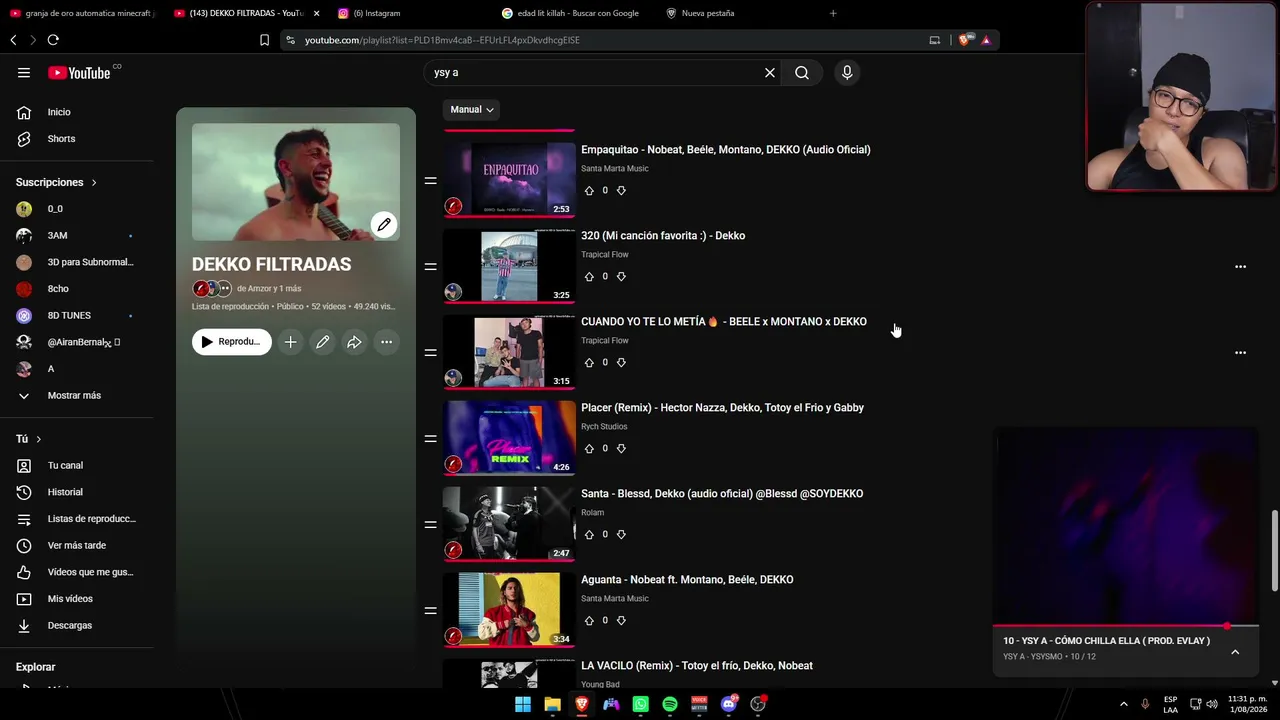This screenshot has width=1280, height=720.
Task: Seek on the miniplayer red progress bar
Action: pyautogui.click(x=1125, y=627)
